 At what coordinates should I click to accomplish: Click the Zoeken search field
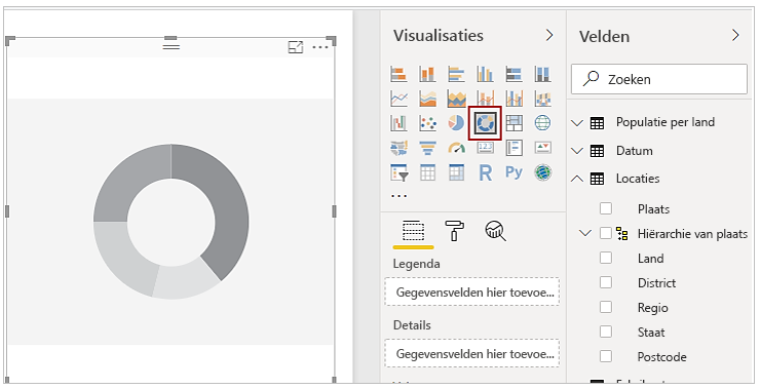pyautogui.click(x=659, y=79)
